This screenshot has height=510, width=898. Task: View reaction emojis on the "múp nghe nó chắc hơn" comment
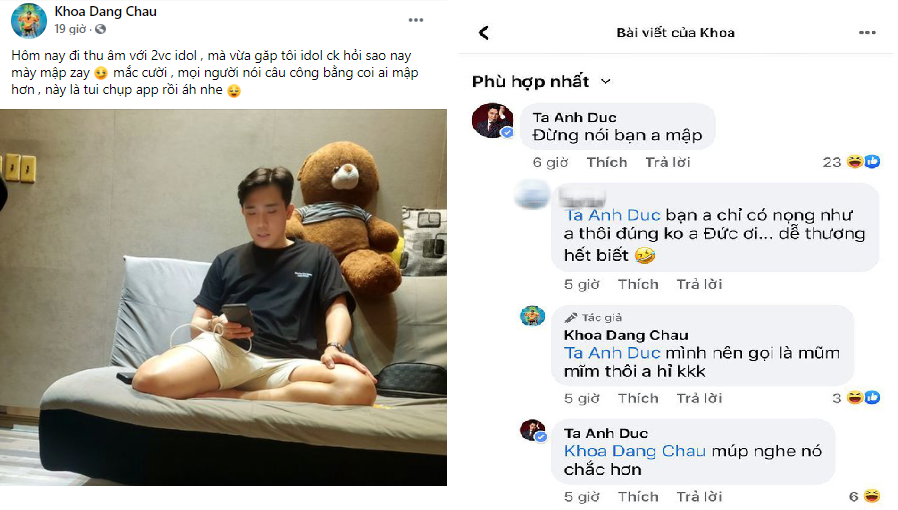pos(871,496)
